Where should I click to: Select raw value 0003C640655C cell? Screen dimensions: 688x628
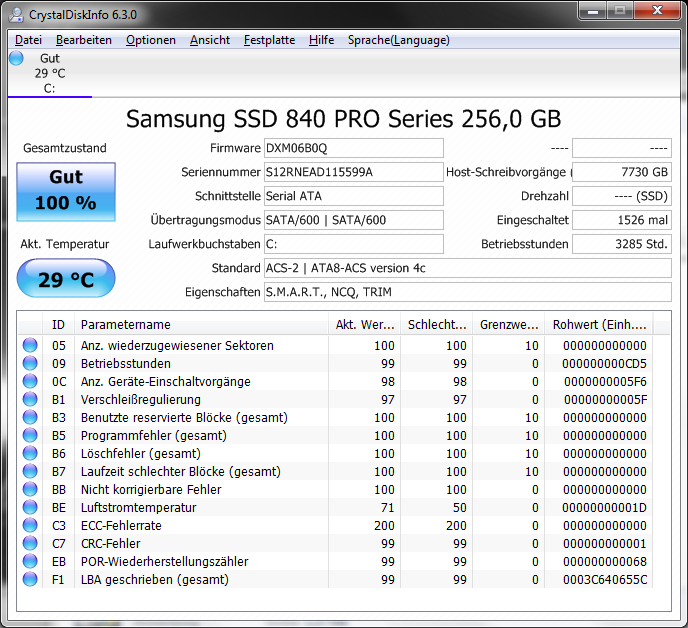605,579
